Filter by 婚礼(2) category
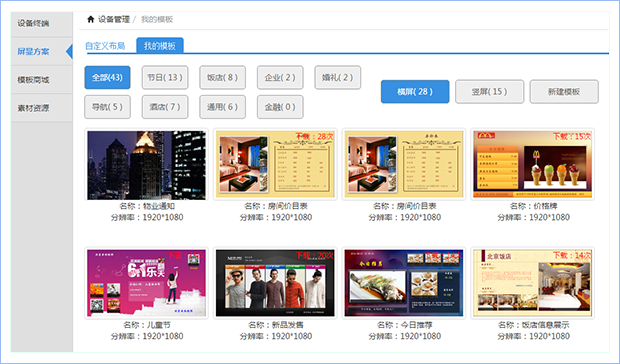Screen dimensions: 620x364 tap(338, 77)
